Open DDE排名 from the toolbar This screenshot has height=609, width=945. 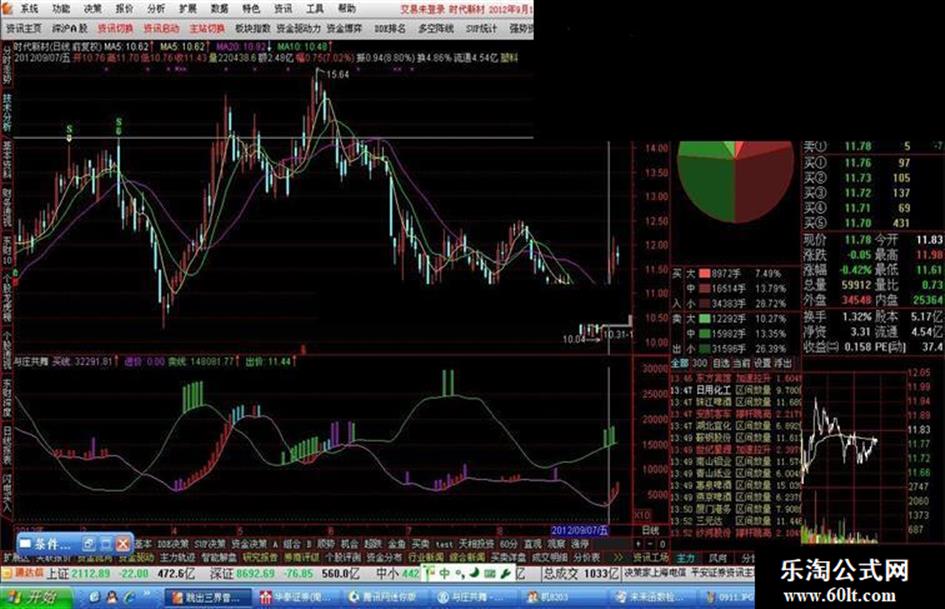[x=390, y=28]
